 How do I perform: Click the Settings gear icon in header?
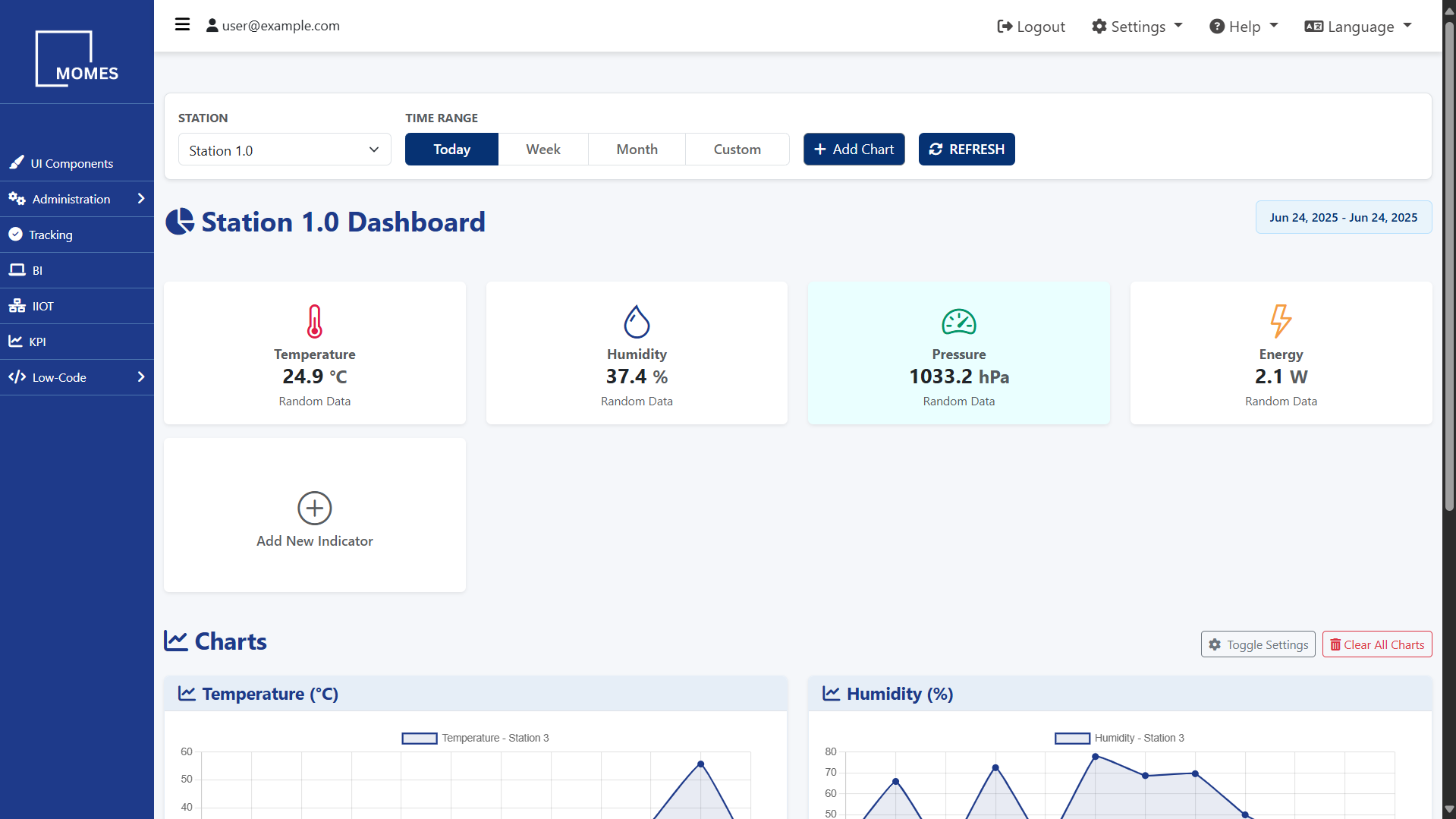tap(1099, 27)
